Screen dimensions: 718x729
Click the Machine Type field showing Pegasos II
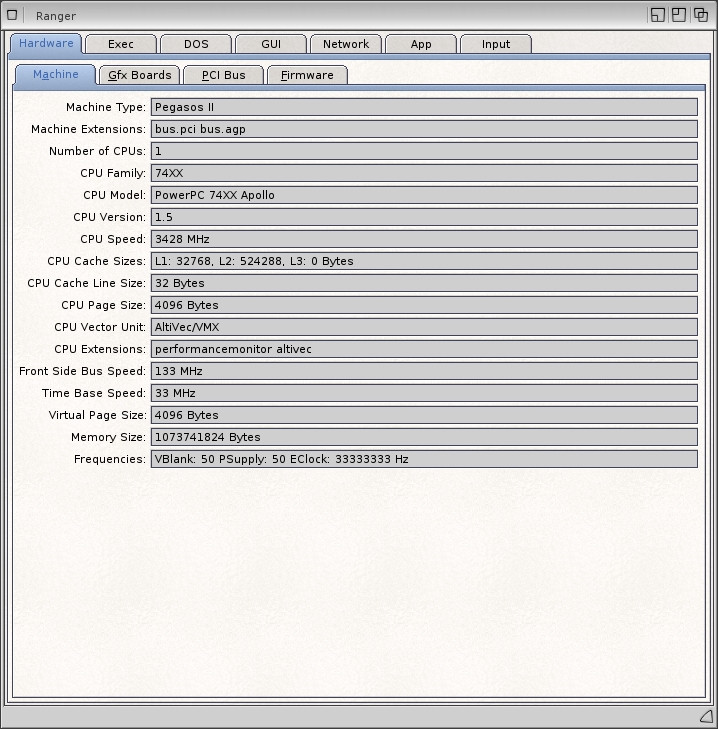click(424, 107)
